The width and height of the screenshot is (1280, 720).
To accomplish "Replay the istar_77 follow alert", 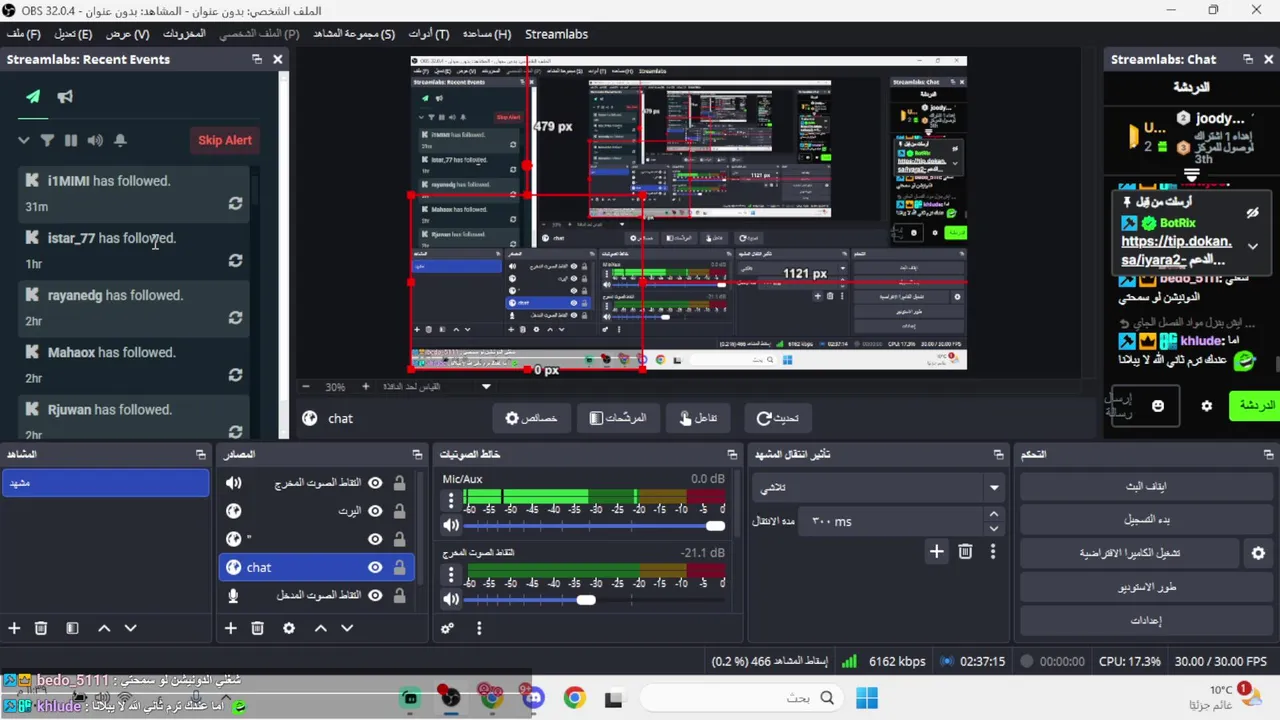I will pyautogui.click(x=235, y=260).
